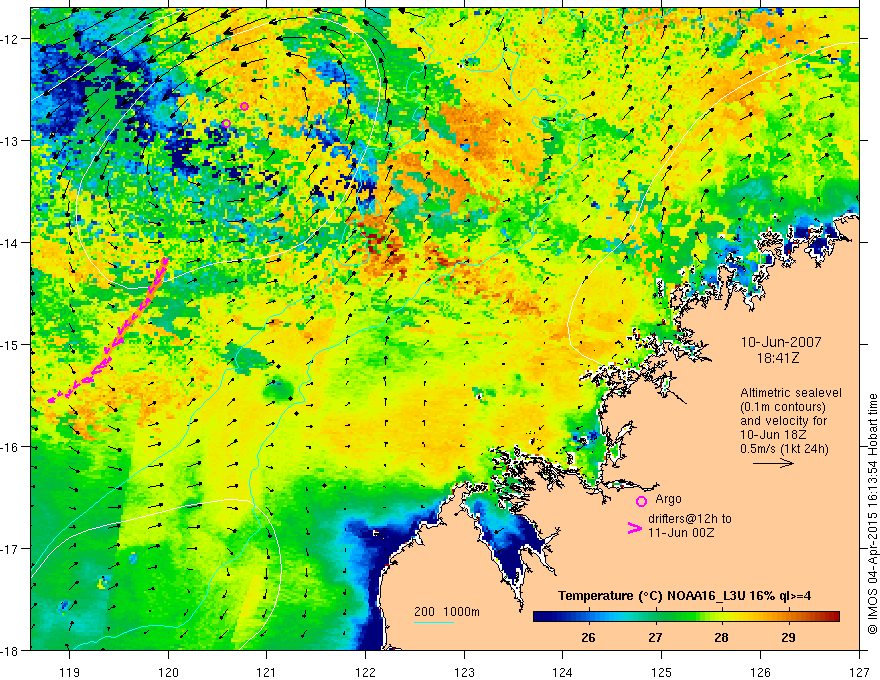Click the 'Argo' legend label
The height and width of the screenshot is (680, 880).
[668, 499]
